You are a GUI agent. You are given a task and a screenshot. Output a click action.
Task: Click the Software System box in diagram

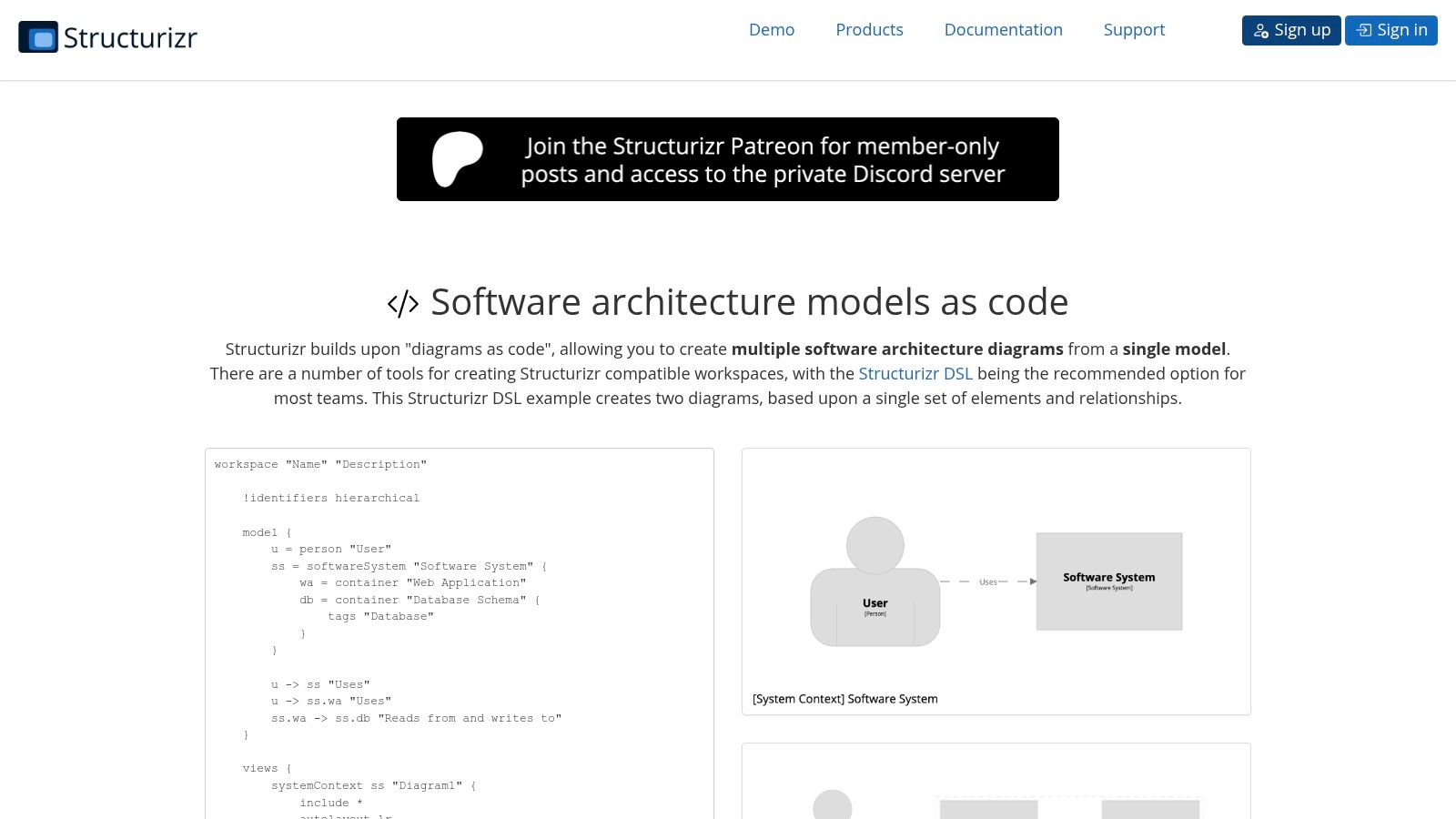click(x=1109, y=581)
